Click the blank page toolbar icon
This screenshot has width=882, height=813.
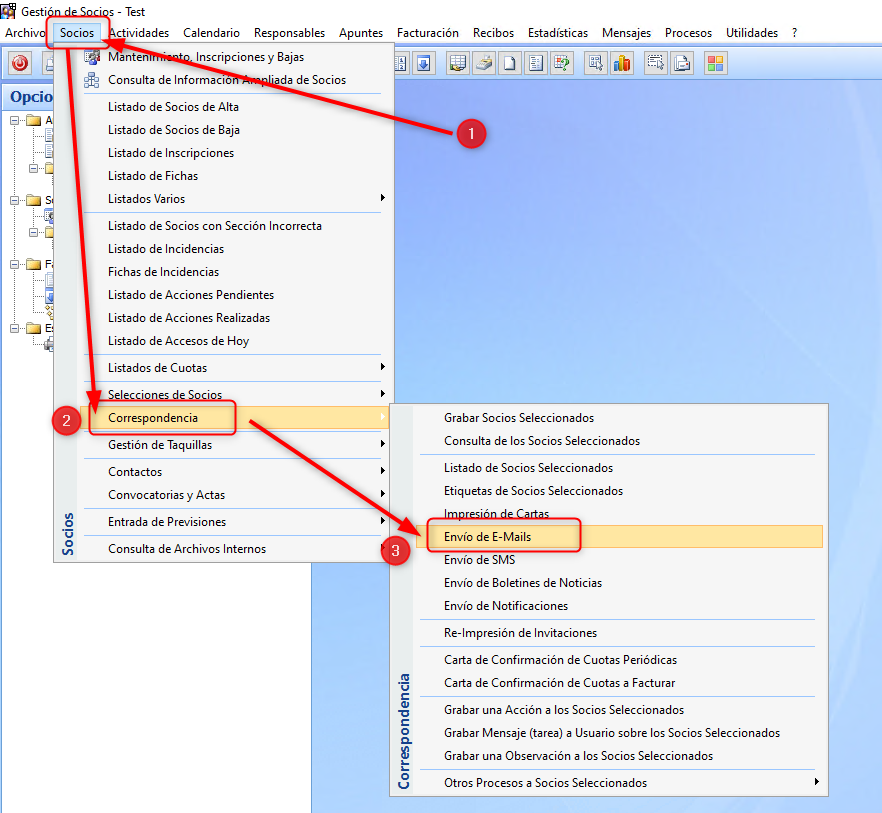coord(509,64)
